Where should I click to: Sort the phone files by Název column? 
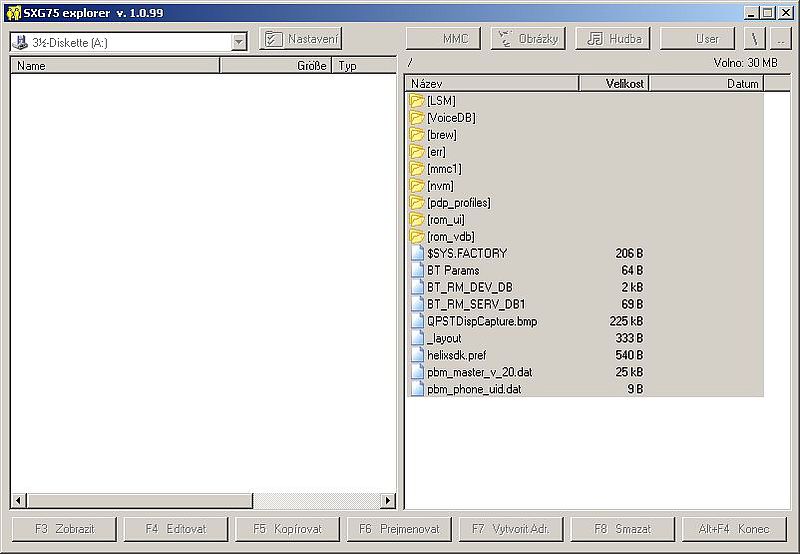pos(491,84)
